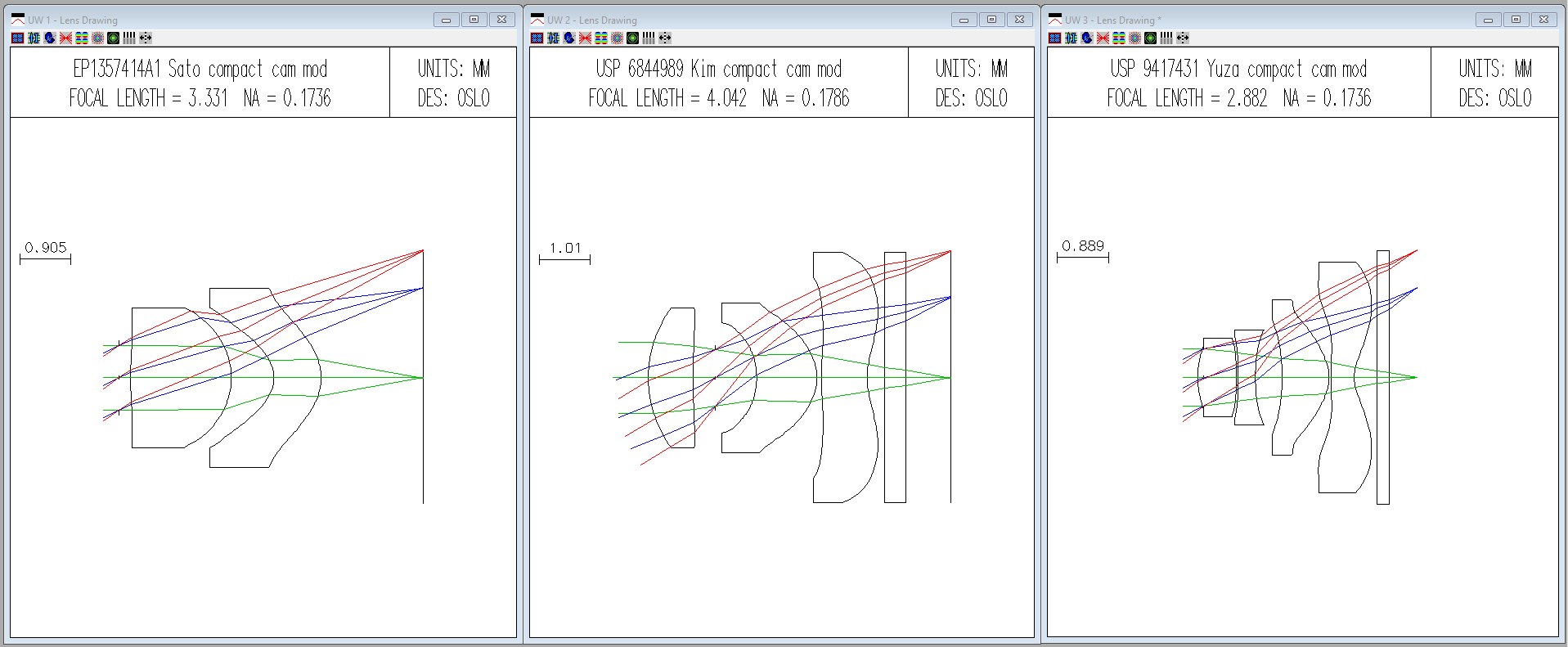This screenshot has width=1568, height=647.
Task: Click the 'UW 3 - Lens Drawing *' title text
Action: tap(1113, 20)
